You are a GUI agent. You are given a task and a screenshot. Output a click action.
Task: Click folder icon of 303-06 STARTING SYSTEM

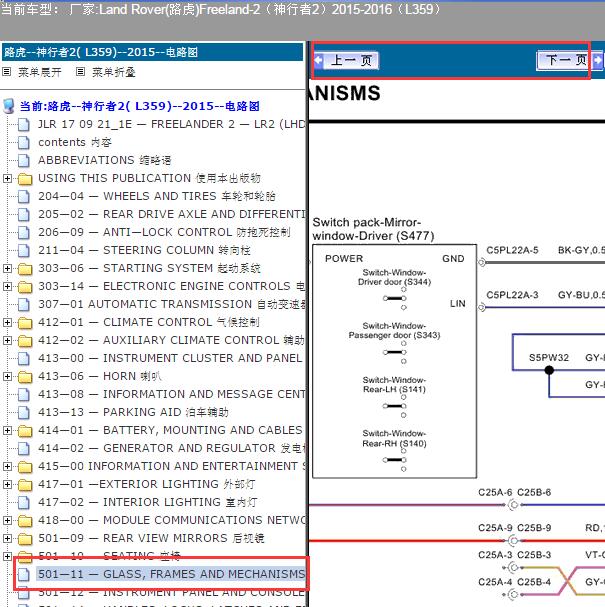(25, 269)
